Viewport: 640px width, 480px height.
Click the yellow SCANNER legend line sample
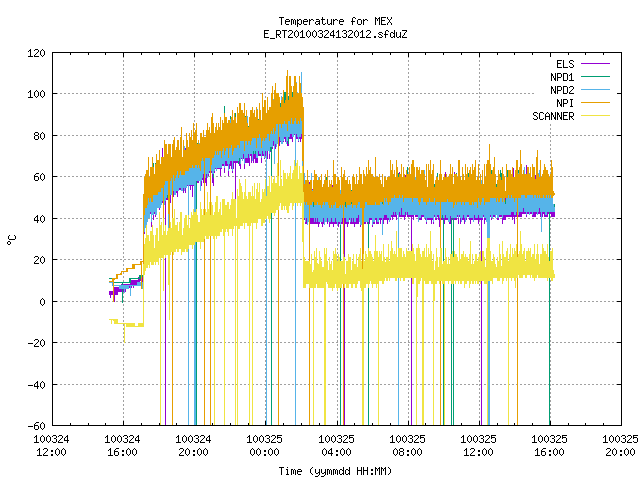pyautogui.click(x=596, y=116)
